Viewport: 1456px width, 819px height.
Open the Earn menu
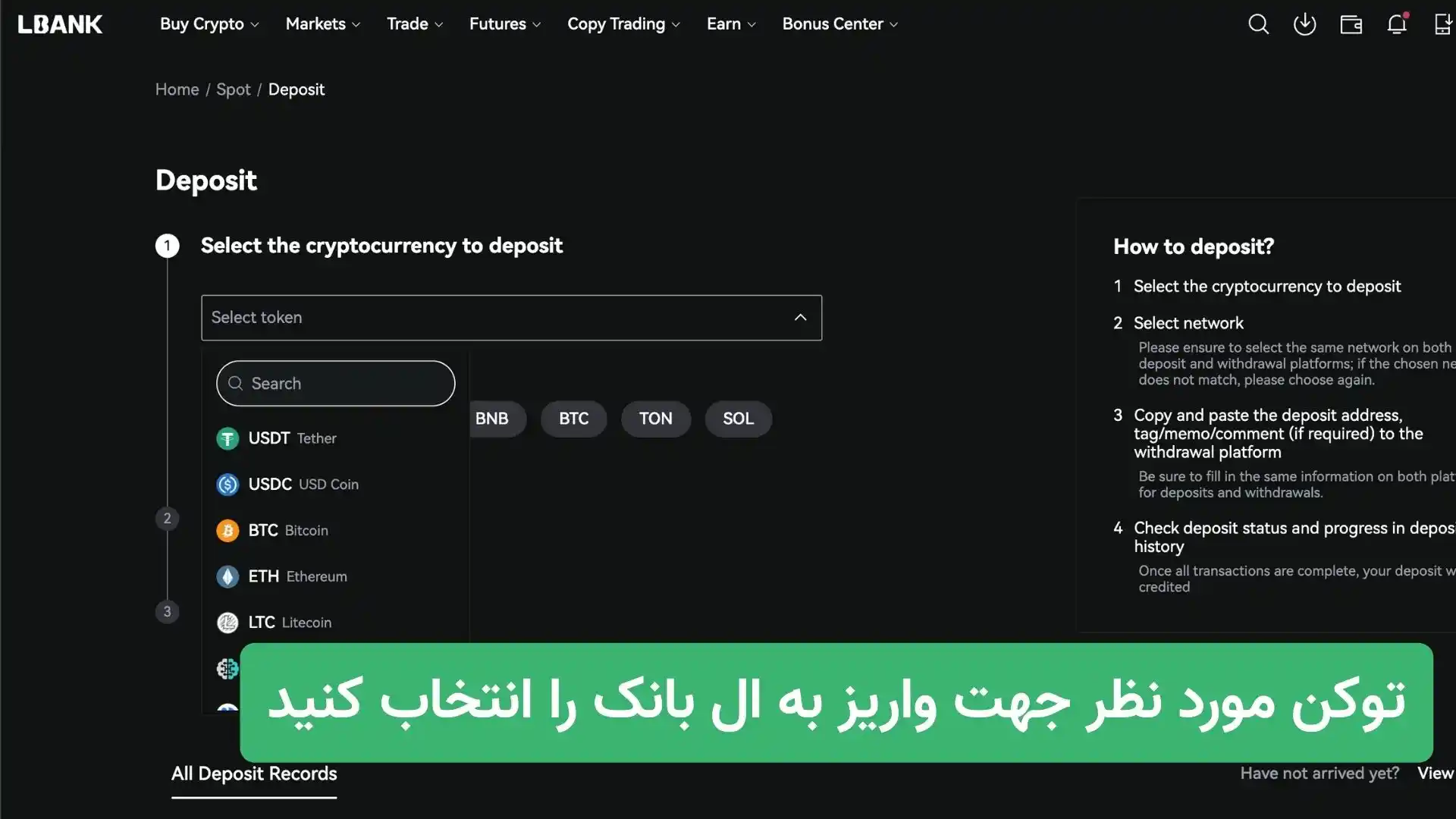[731, 24]
